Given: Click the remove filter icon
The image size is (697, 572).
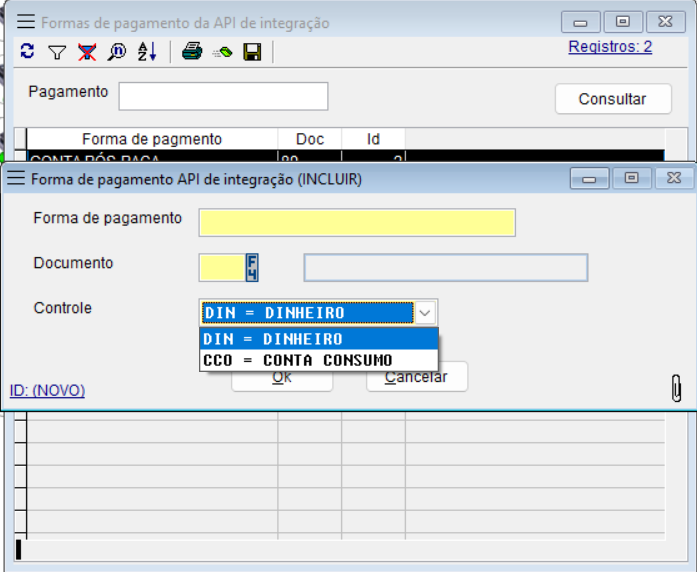Looking at the screenshot, I should tap(87, 52).
